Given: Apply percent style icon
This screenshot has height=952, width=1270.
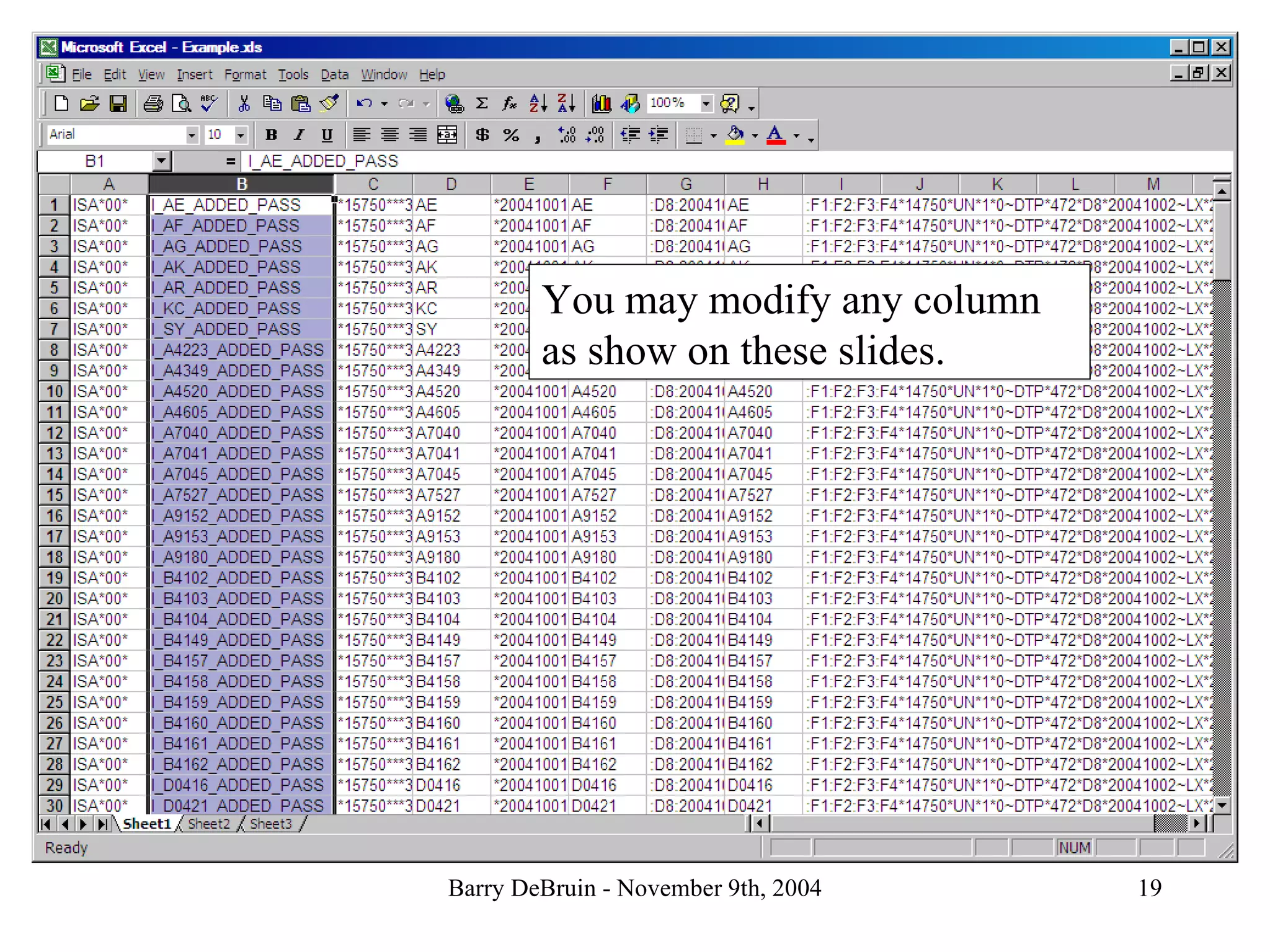Looking at the screenshot, I should coord(511,134).
